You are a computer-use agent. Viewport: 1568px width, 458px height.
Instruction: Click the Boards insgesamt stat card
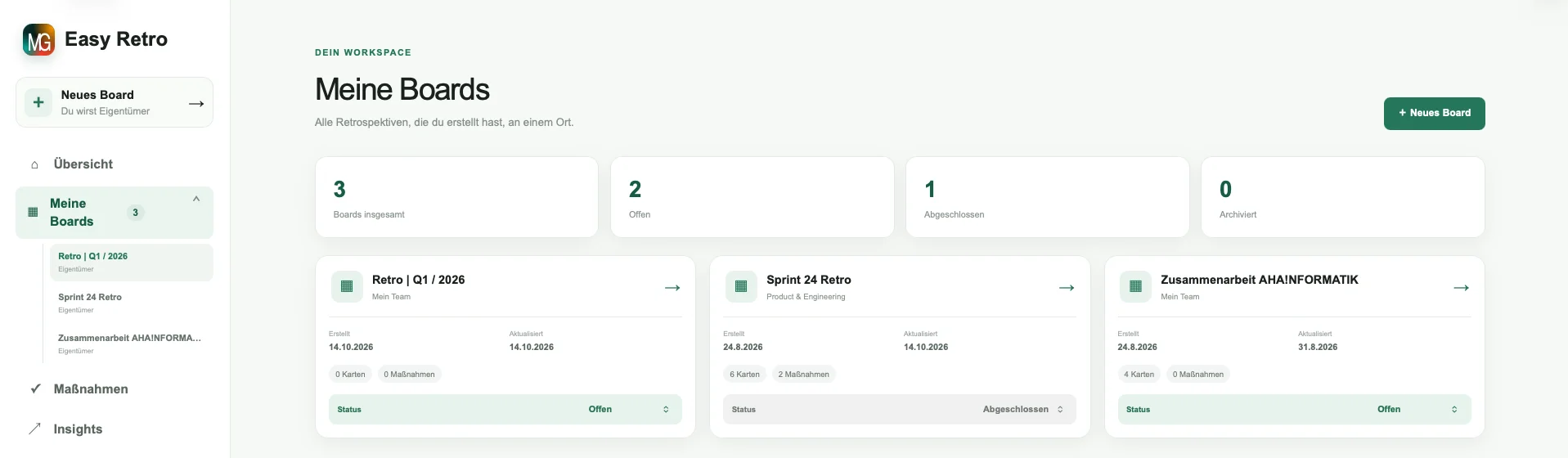(456, 197)
